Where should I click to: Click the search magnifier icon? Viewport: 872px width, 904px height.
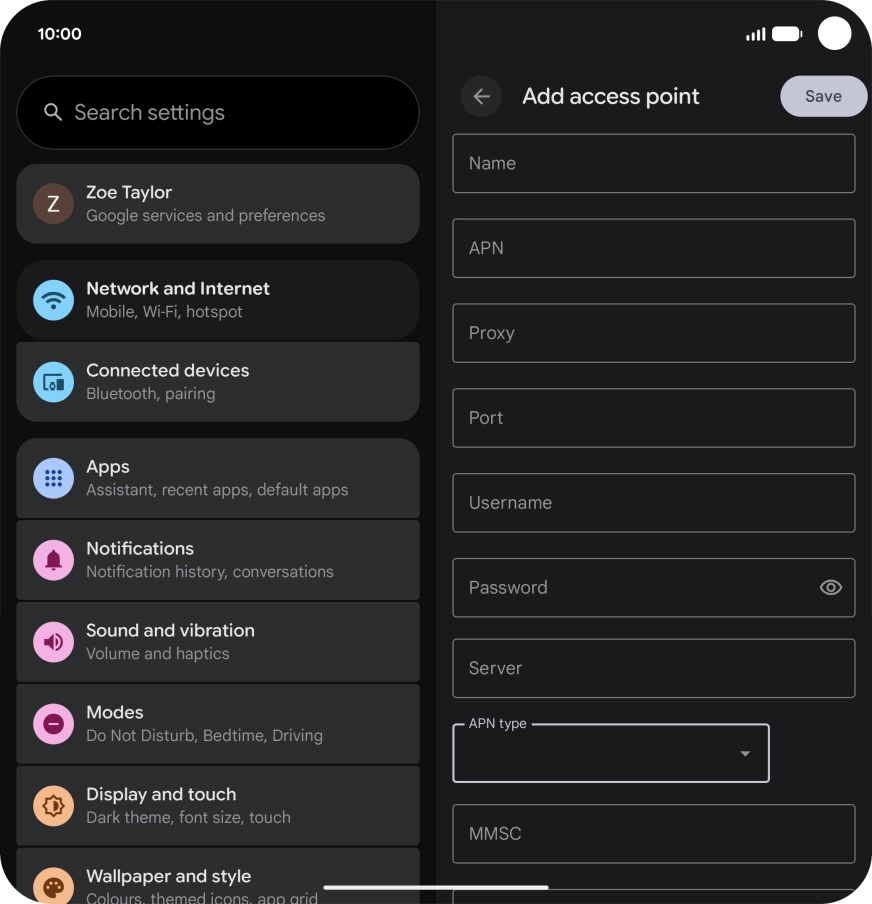[x=52, y=112]
